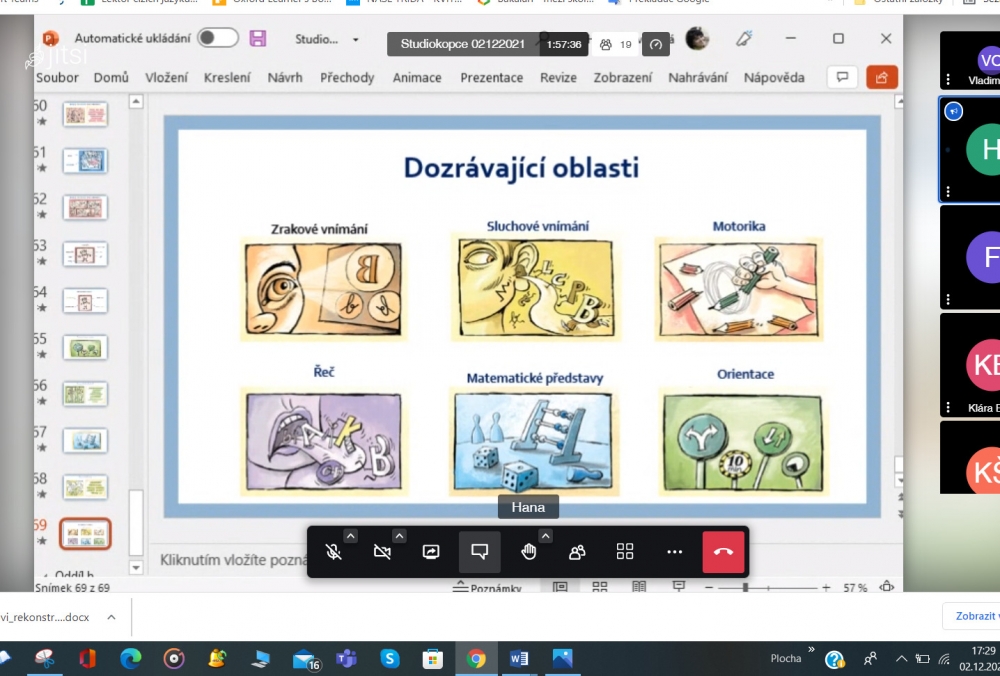Hang up the Jitsi call

(723, 552)
